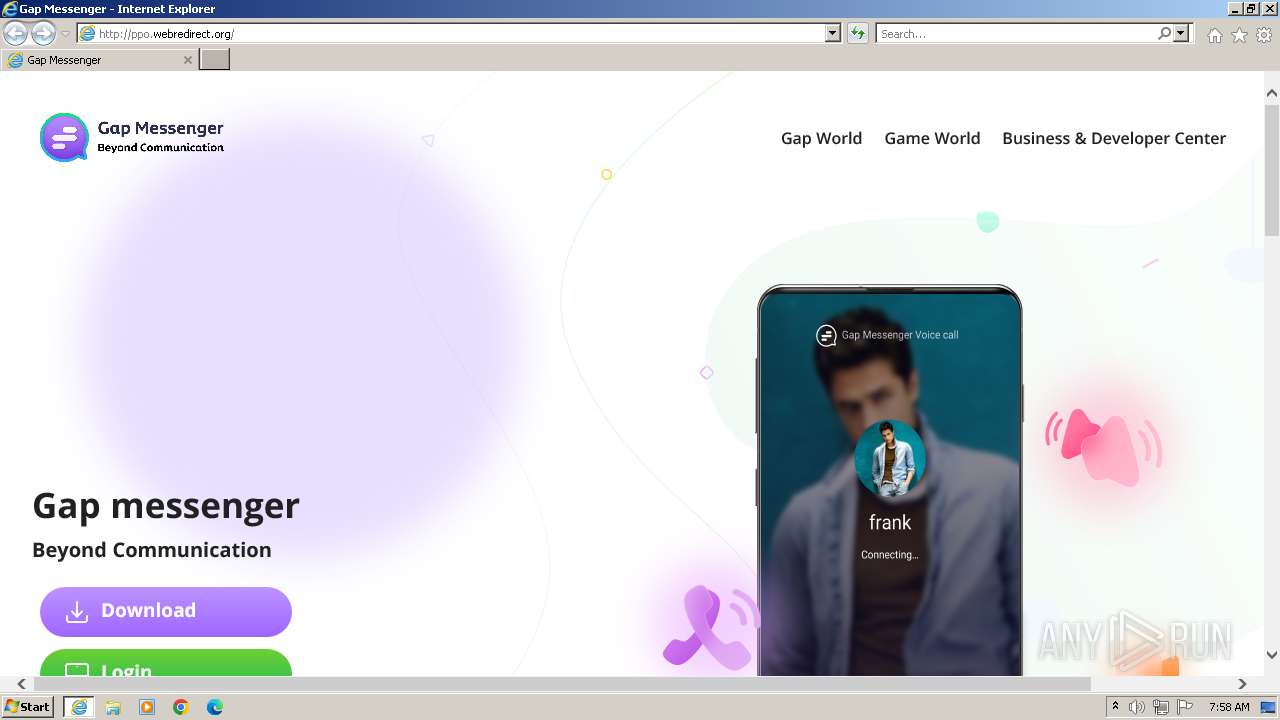Image resolution: width=1280 pixels, height=720 pixels.
Task: Click the Gap messenger heading
Action: click(x=166, y=506)
